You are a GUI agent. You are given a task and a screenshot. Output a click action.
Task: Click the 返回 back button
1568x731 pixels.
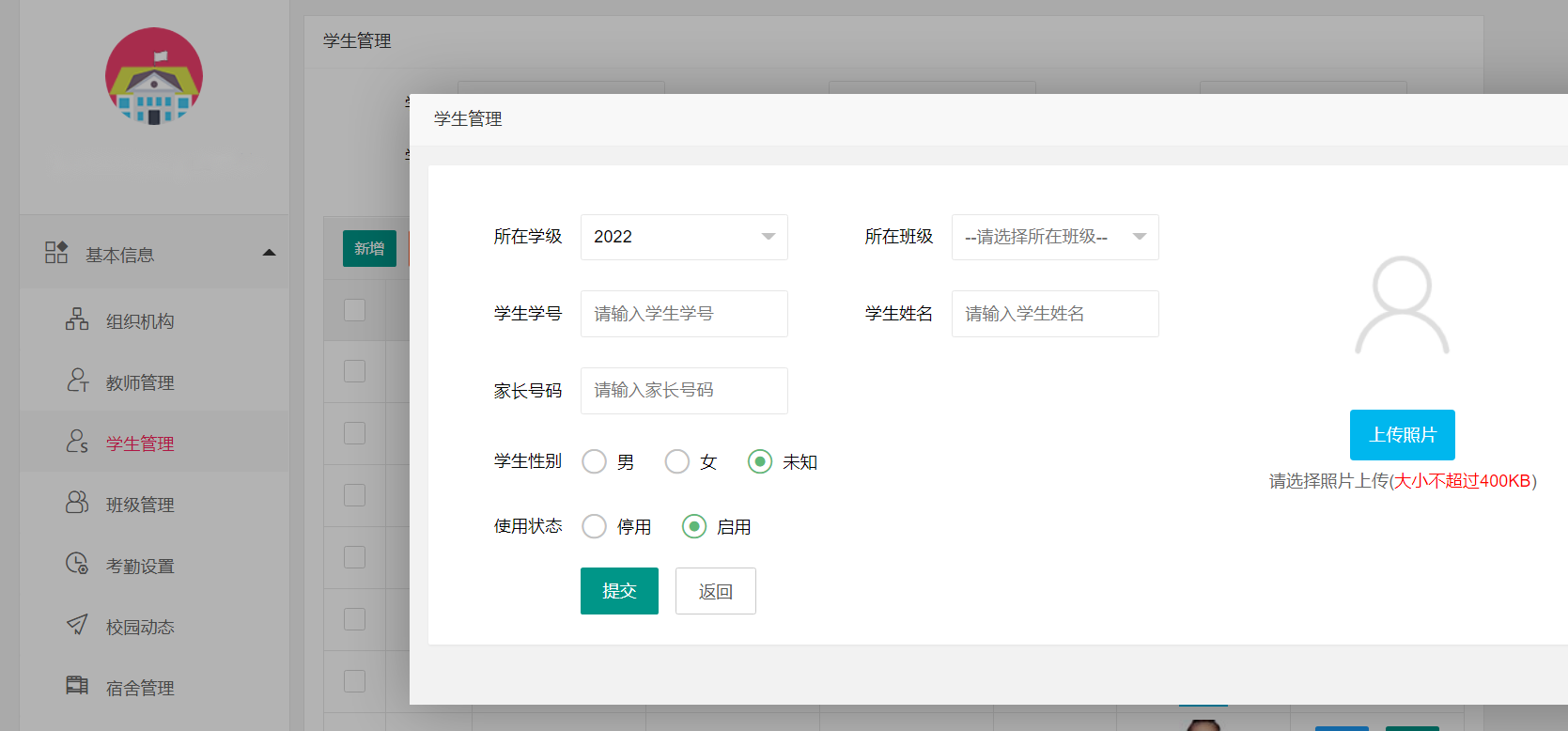tap(715, 591)
